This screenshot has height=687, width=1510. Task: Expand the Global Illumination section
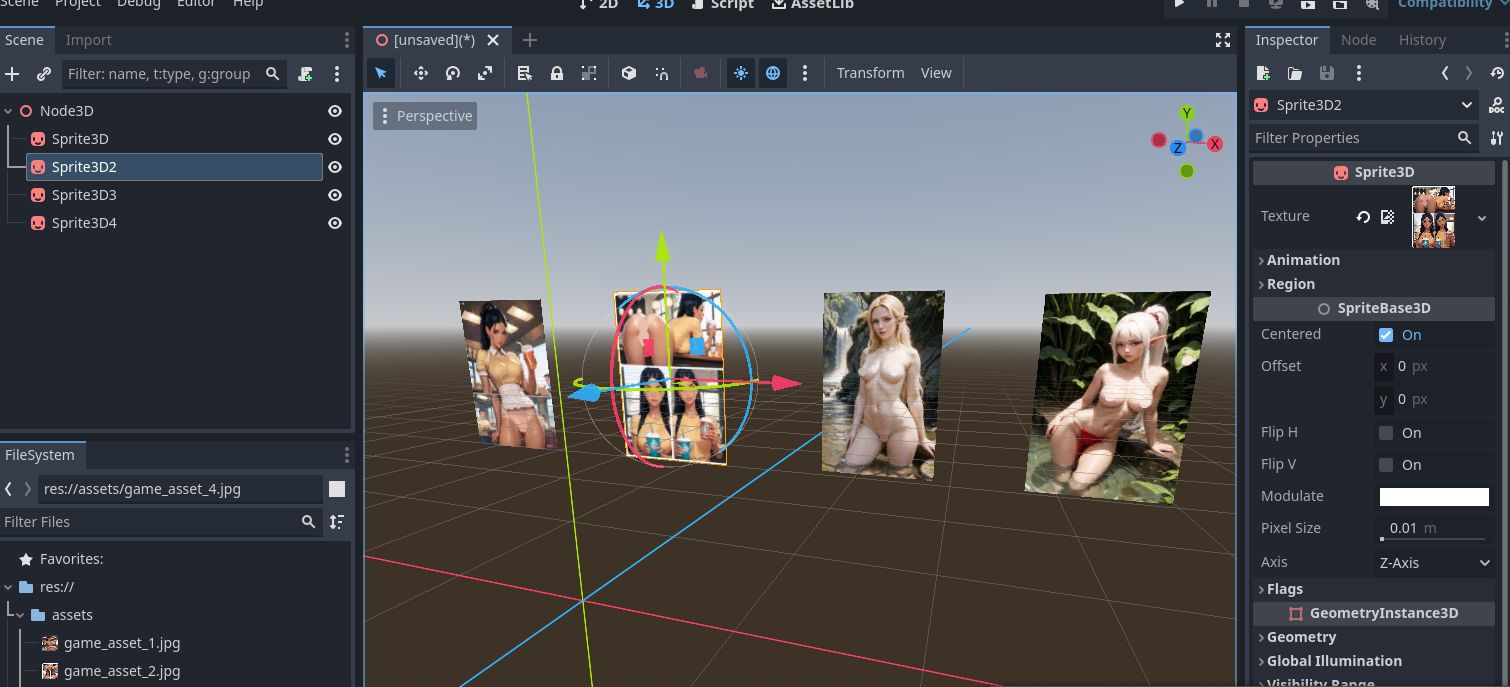pyautogui.click(x=1334, y=661)
